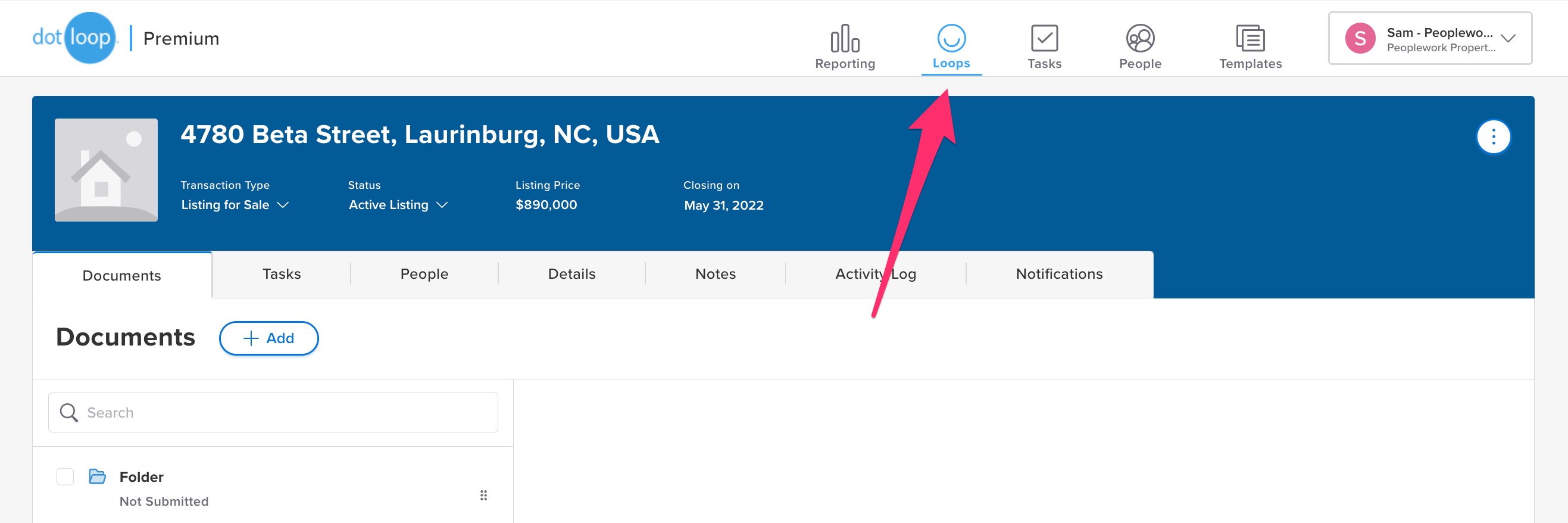Click the $890,000 listing price
Image resolution: width=1568 pixels, height=523 pixels.
(546, 205)
